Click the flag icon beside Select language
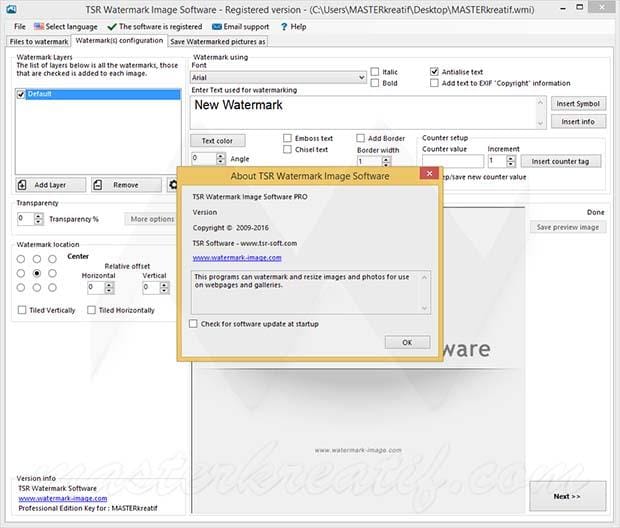 coord(38,26)
